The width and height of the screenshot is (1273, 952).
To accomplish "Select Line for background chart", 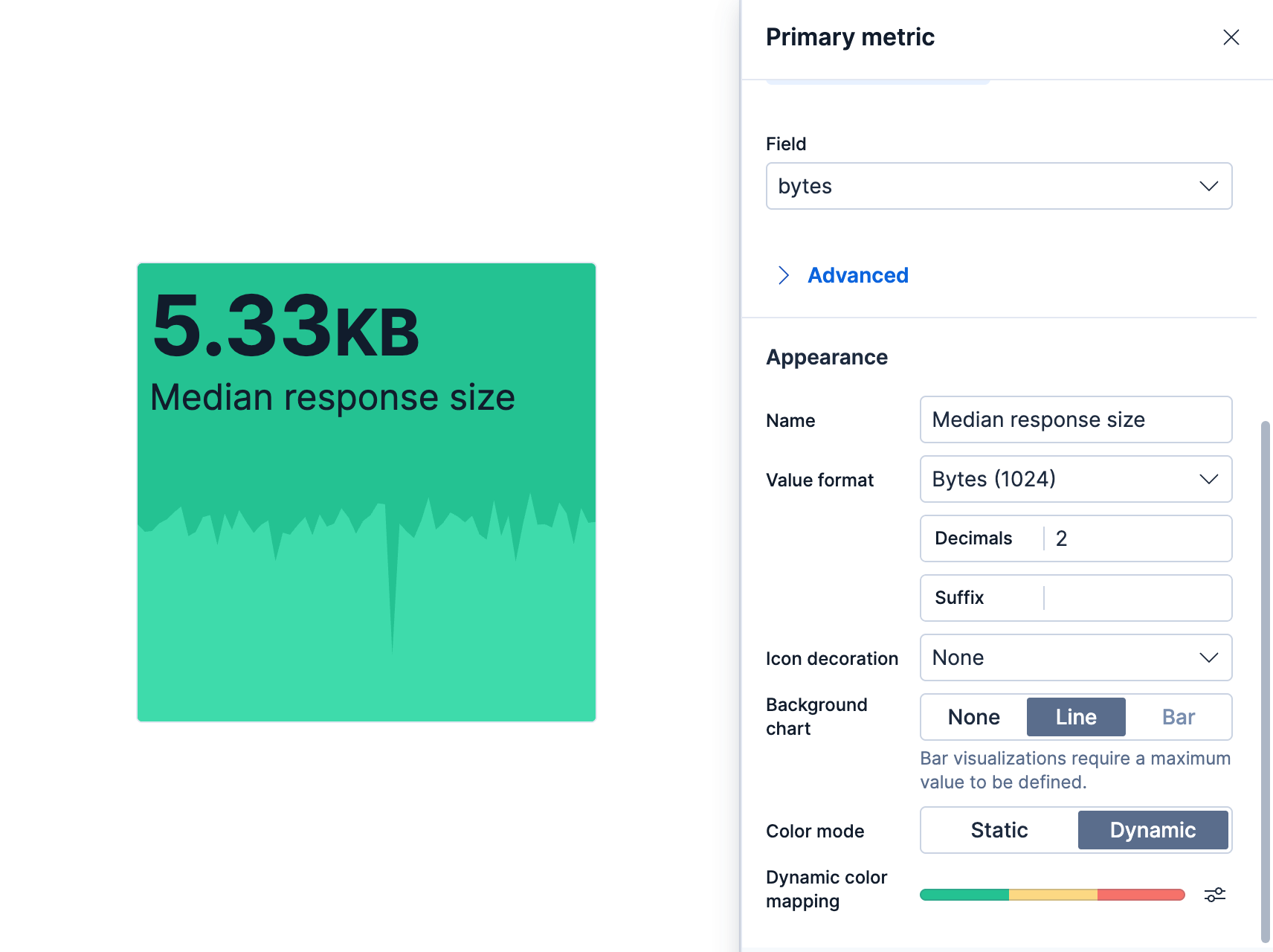I will click(x=1075, y=716).
